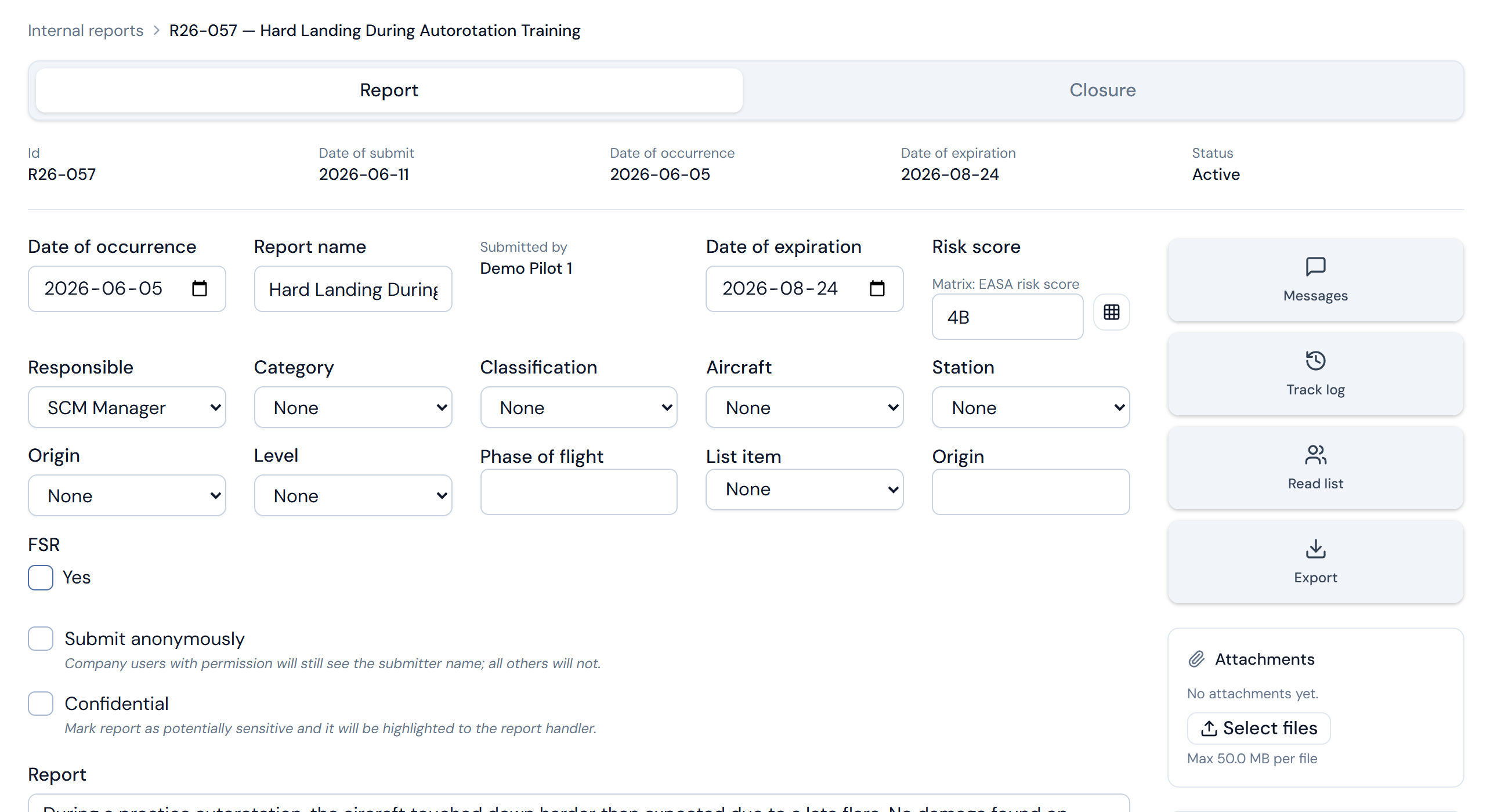The height and width of the screenshot is (812, 1490).
Task: Open the Read list
Action: pos(1315,468)
